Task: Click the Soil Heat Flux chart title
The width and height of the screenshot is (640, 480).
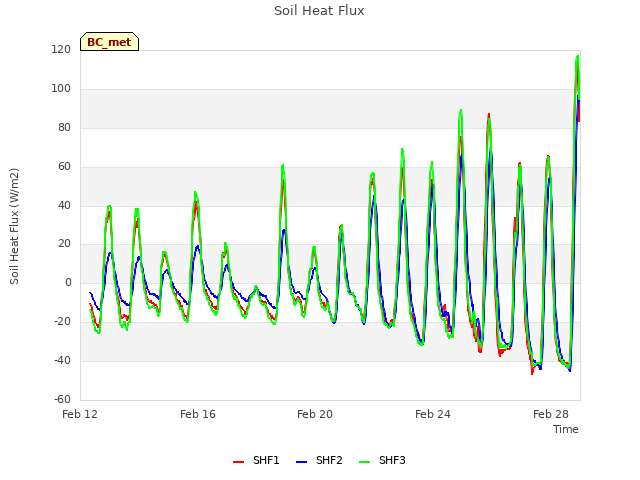Action: [319, 11]
